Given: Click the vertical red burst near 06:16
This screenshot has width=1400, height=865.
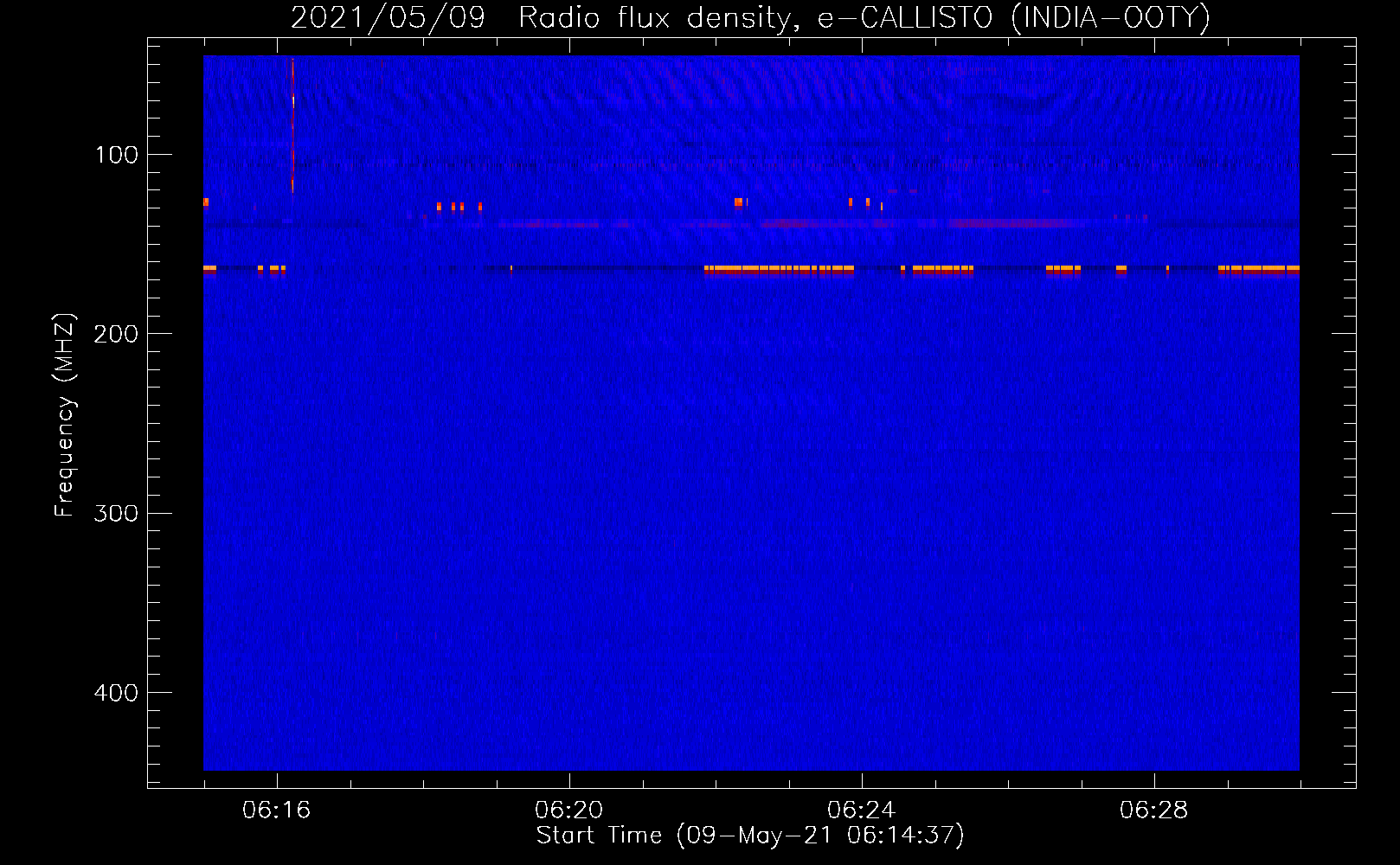Looking at the screenshot, I should pyautogui.click(x=292, y=126).
